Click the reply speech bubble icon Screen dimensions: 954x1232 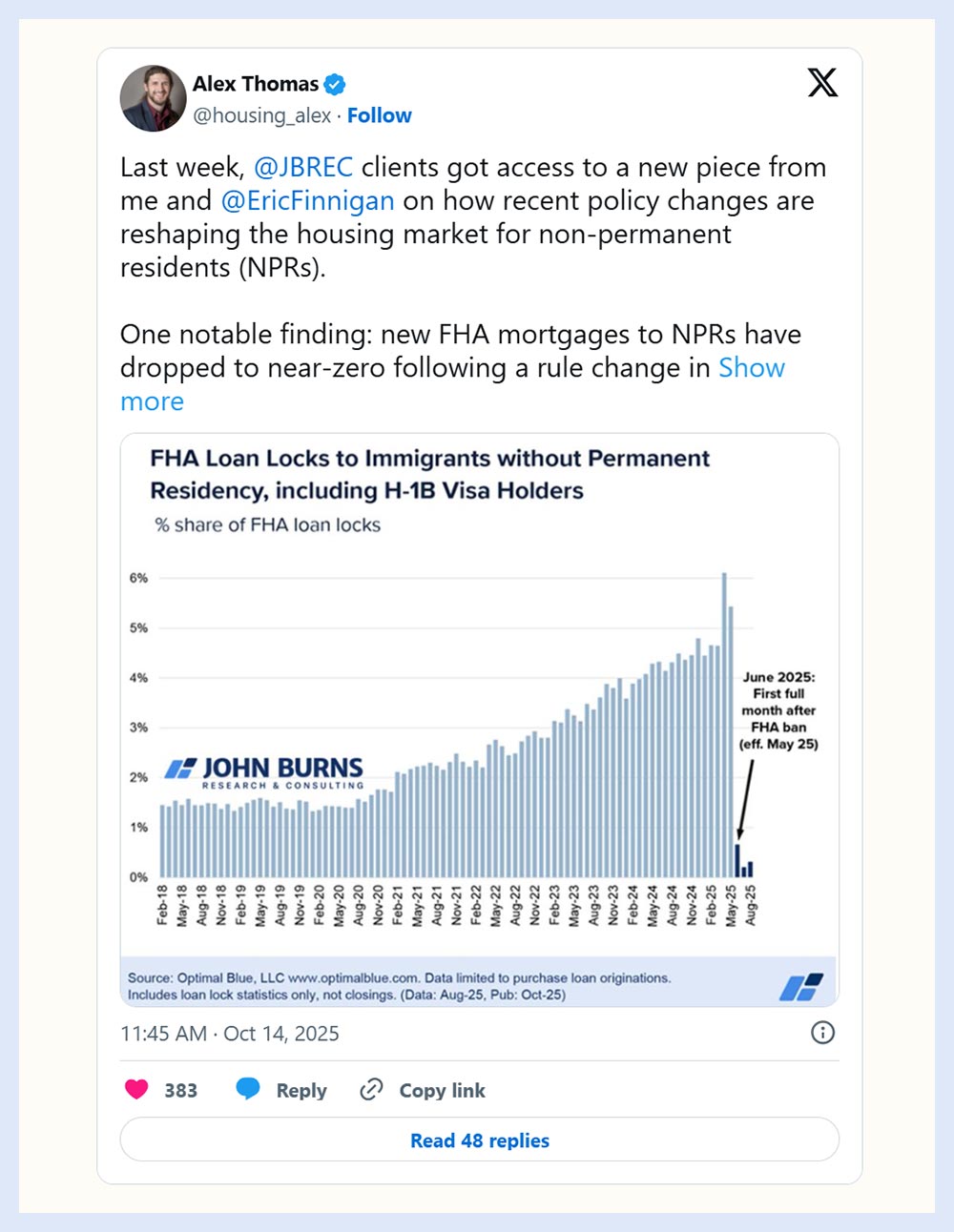pyautogui.click(x=248, y=1089)
